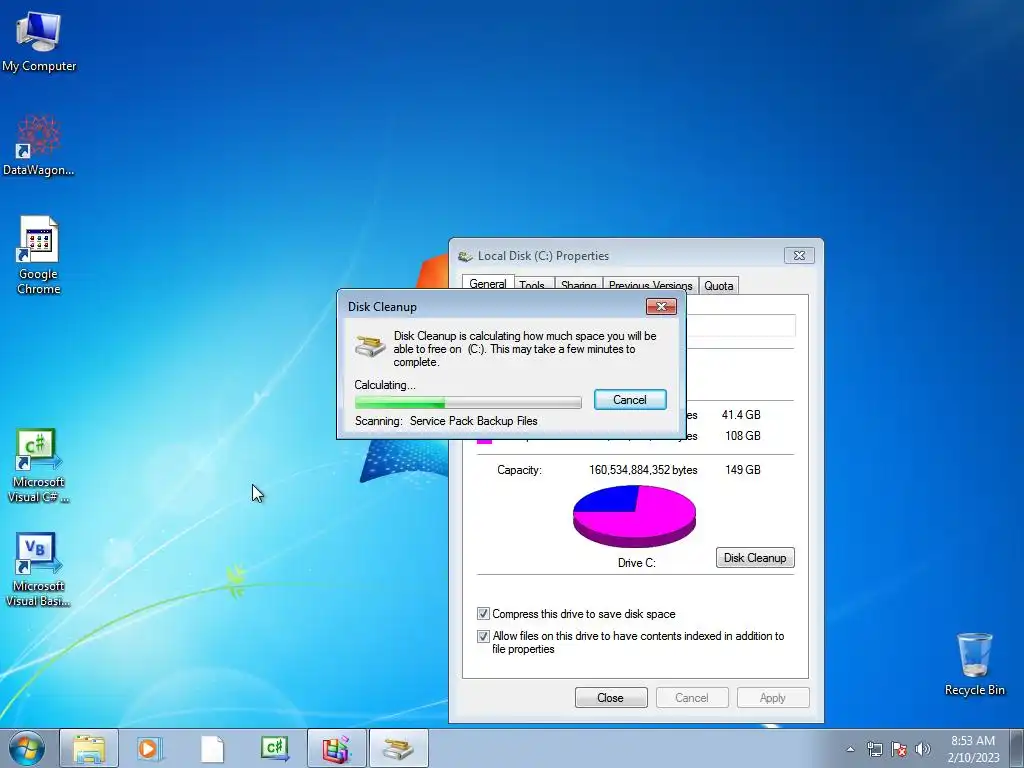The image size is (1024, 768).
Task: Open the My Computer desktop icon
Action: click(x=39, y=40)
